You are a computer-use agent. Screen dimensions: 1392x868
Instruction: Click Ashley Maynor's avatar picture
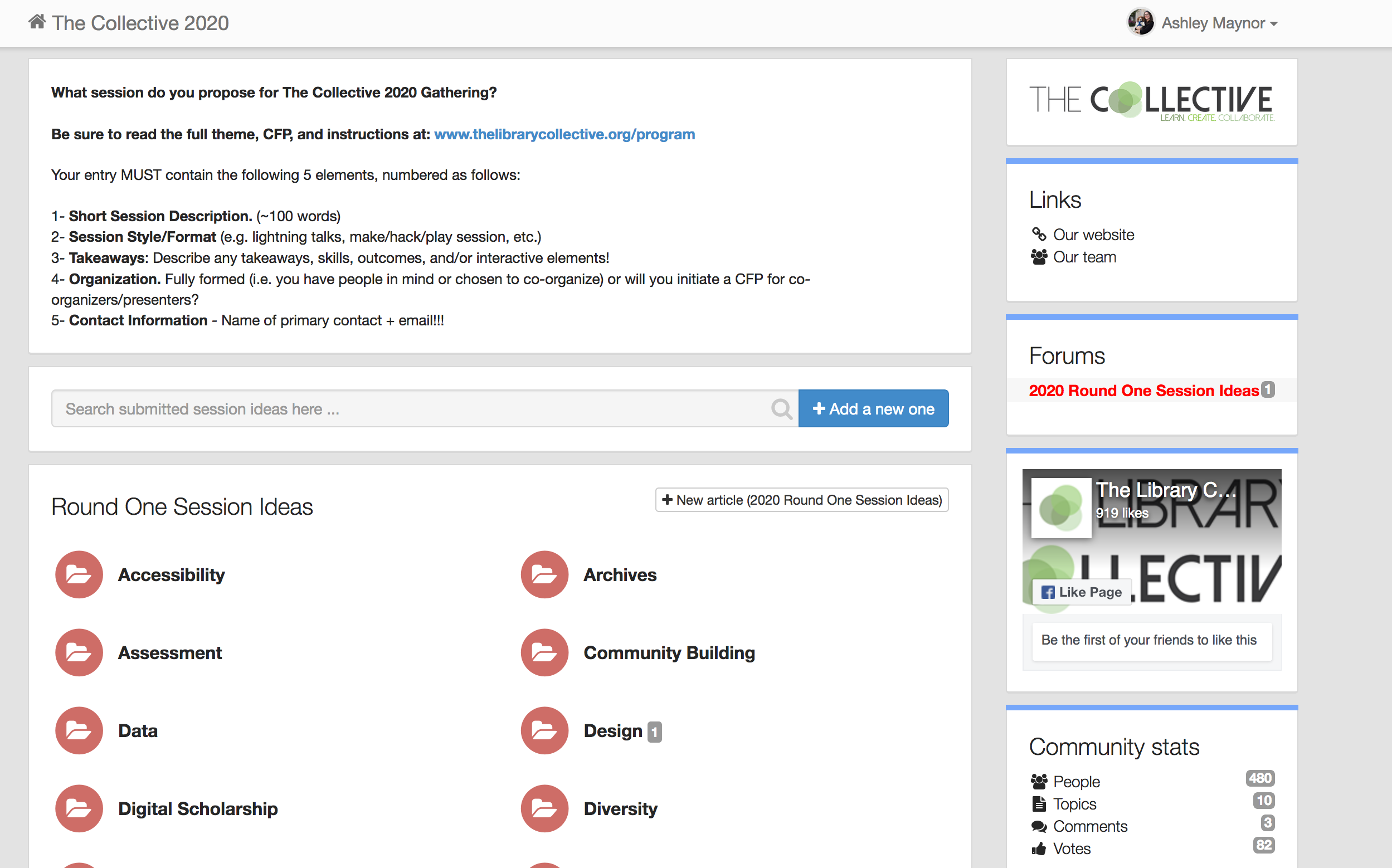1141,22
